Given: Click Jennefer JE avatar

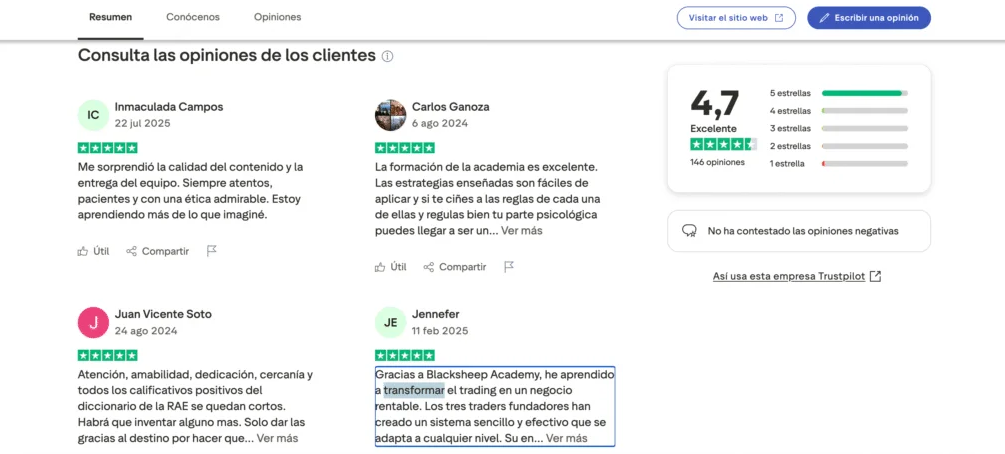Looking at the screenshot, I should click(x=390, y=322).
